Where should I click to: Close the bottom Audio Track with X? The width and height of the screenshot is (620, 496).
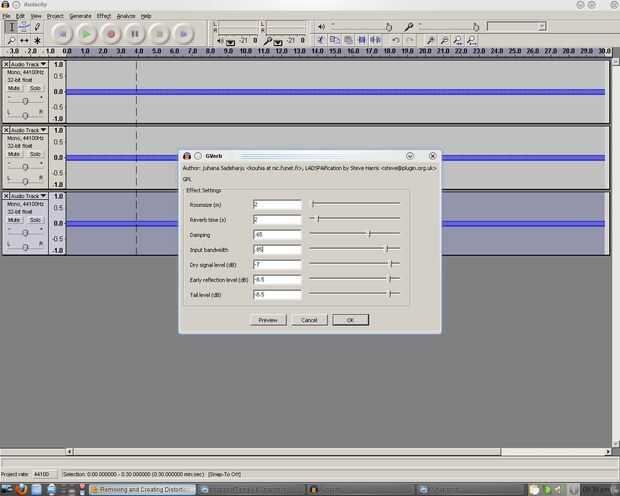(x=6, y=196)
